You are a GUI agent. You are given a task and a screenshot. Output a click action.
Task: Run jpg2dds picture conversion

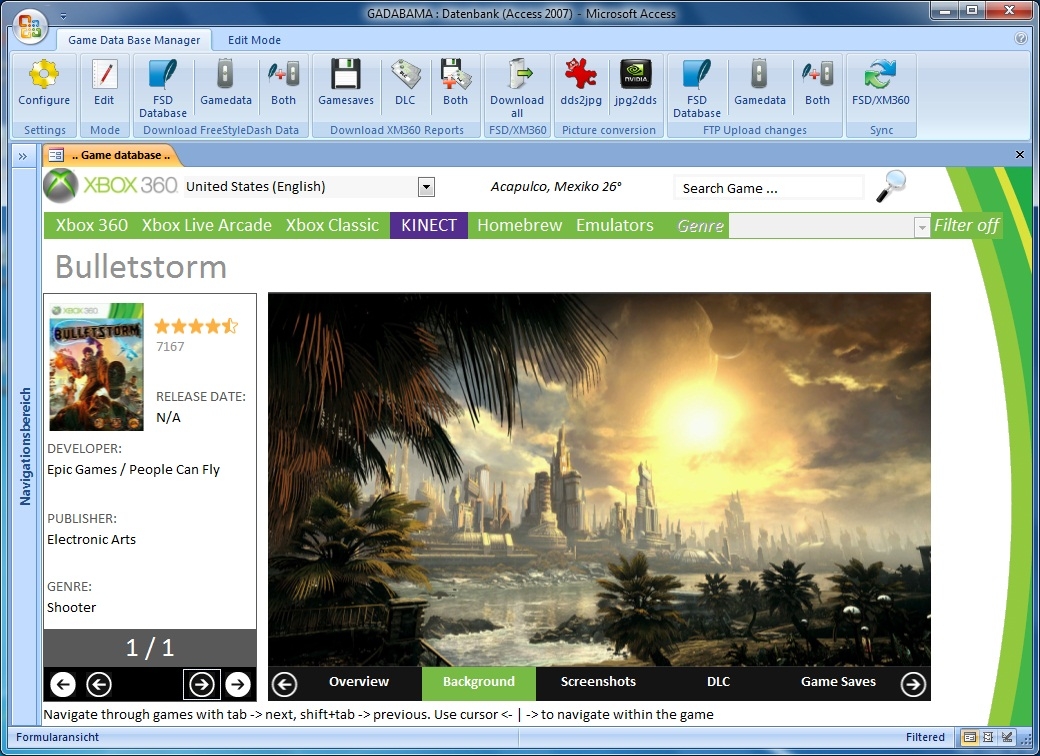click(x=635, y=83)
